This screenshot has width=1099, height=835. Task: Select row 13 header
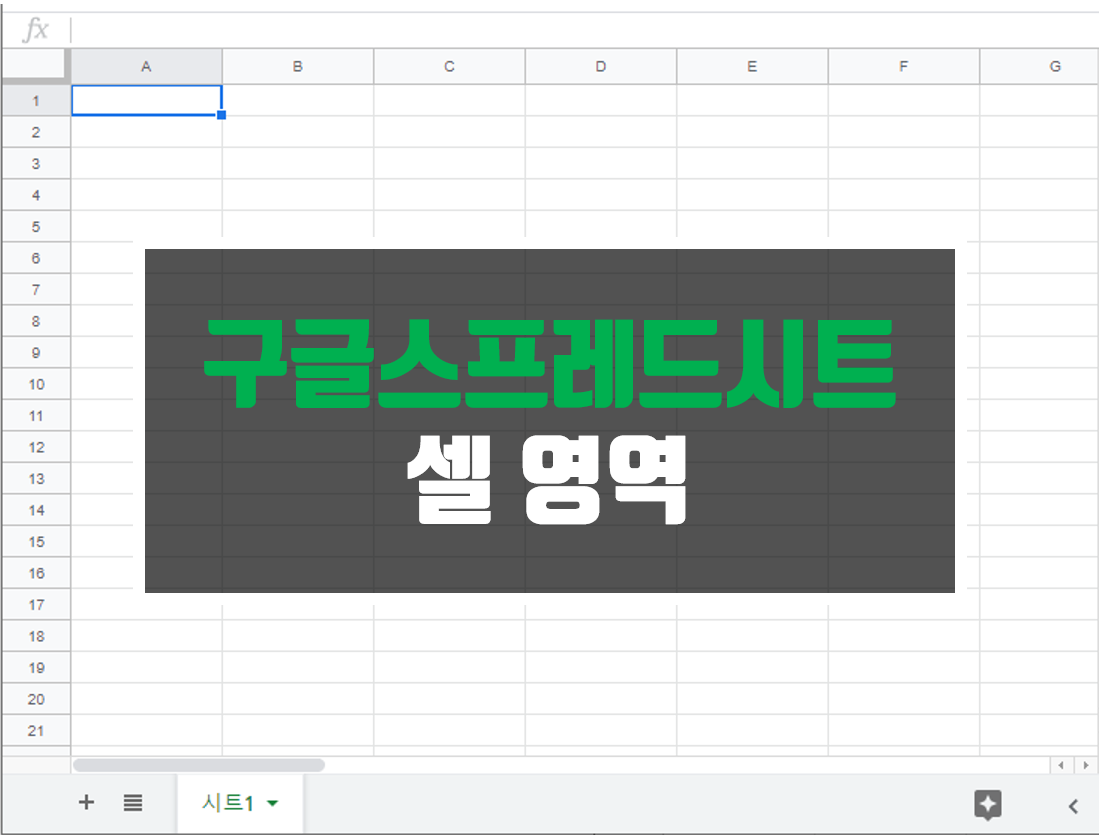click(36, 479)
